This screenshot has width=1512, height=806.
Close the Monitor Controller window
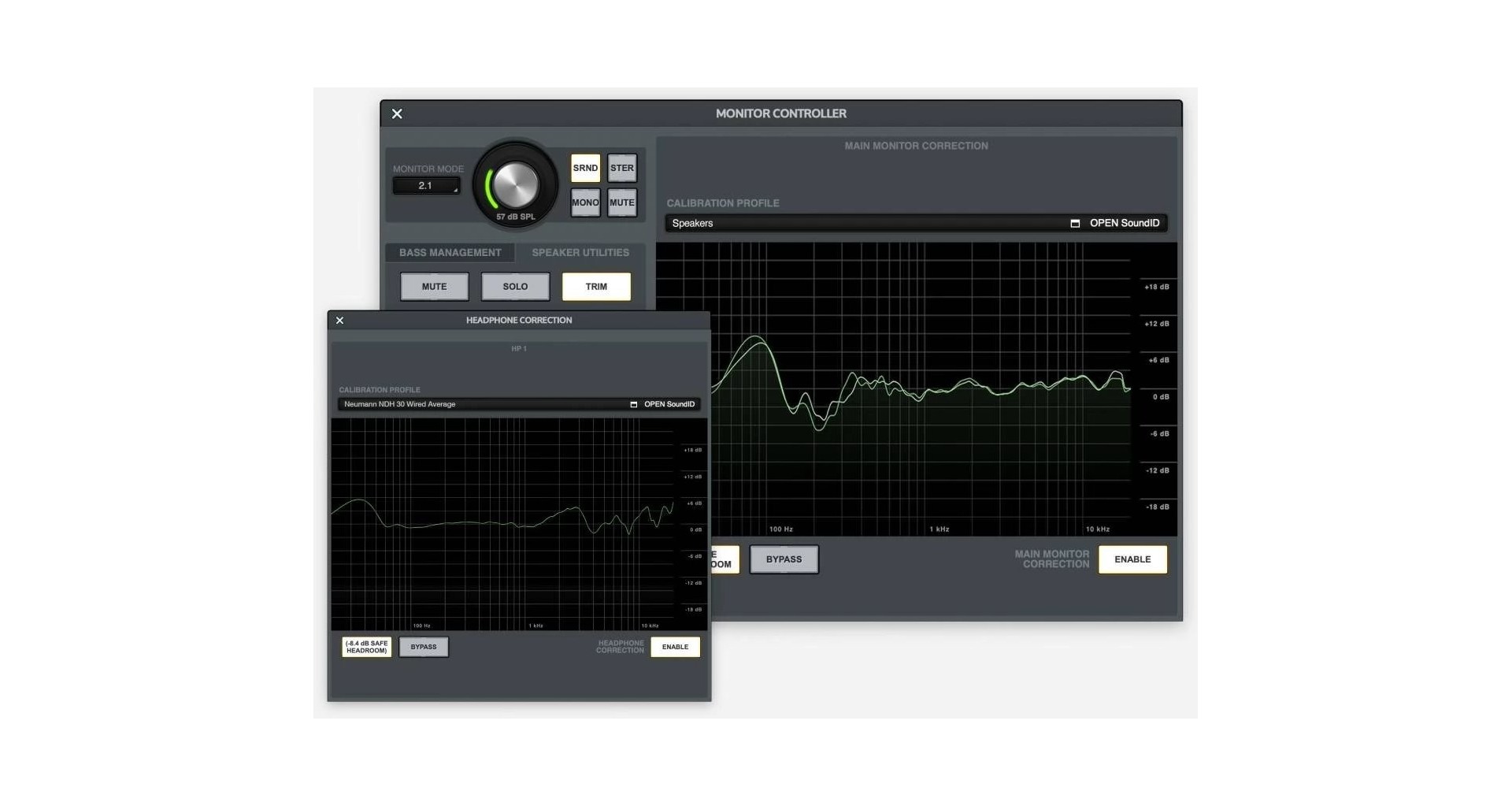pyautogui.click(x=397, y=114)
